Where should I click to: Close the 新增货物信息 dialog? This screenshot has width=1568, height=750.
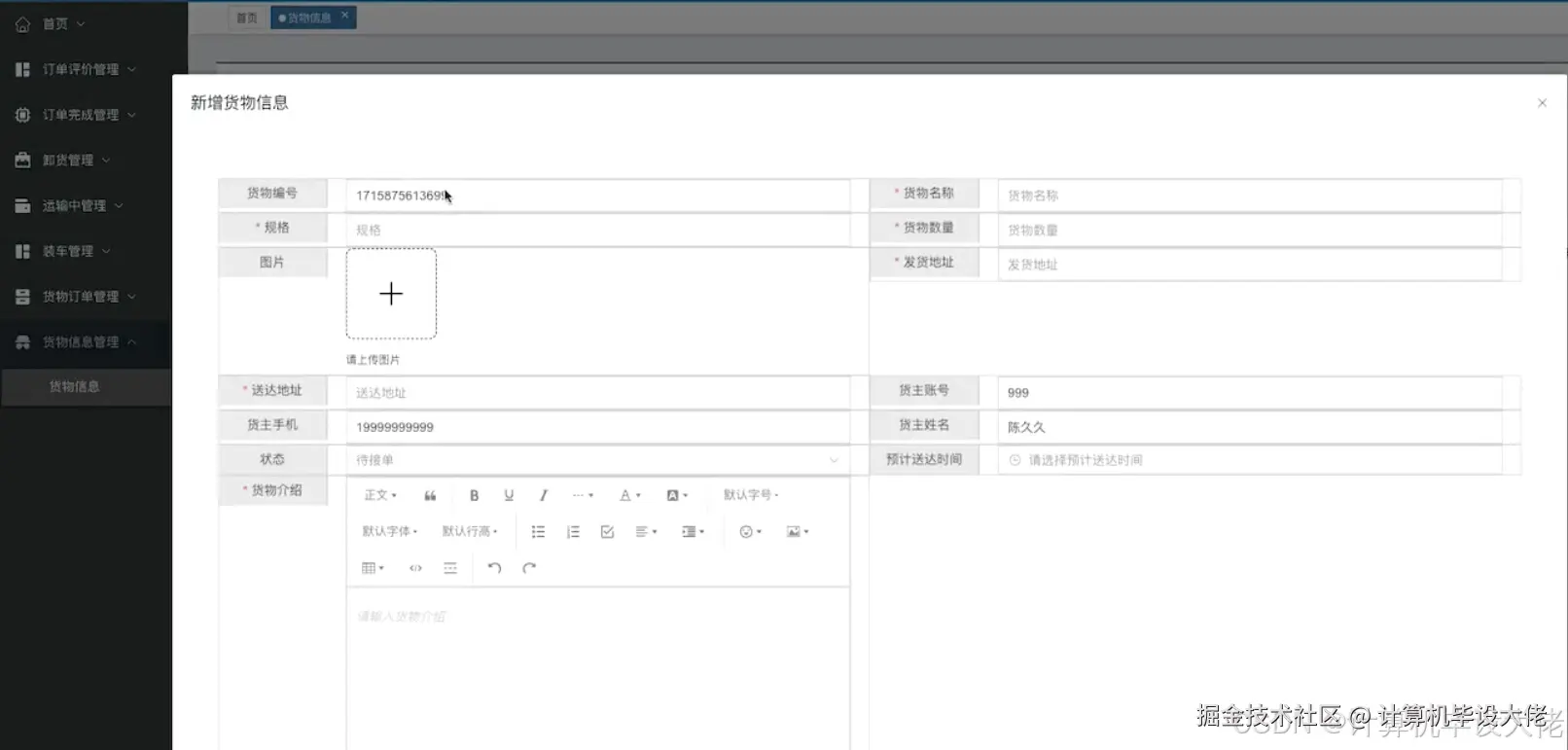1542,103
